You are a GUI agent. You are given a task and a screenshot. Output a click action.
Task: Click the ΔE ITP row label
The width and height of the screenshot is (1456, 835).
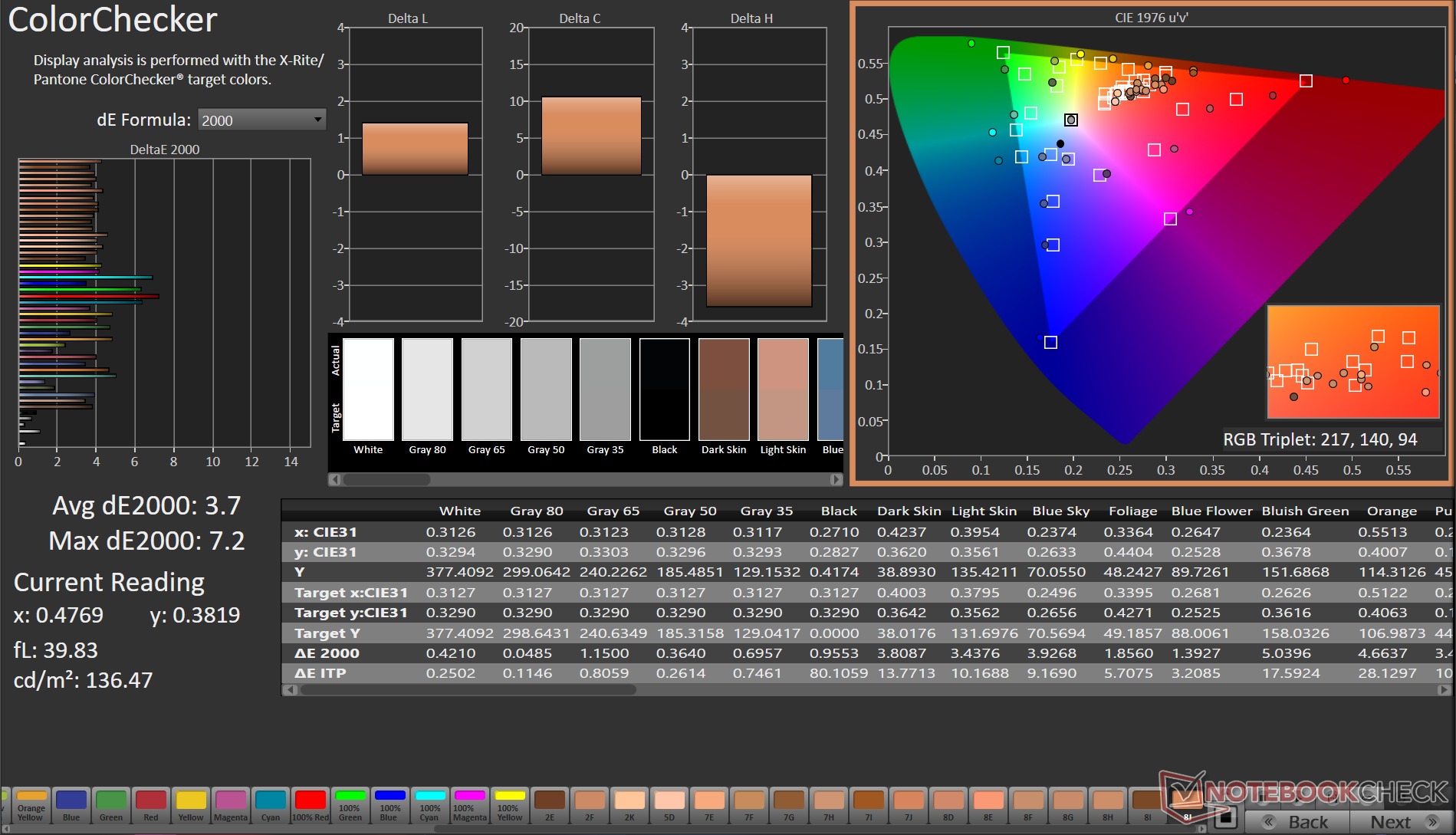coord(320,673)
